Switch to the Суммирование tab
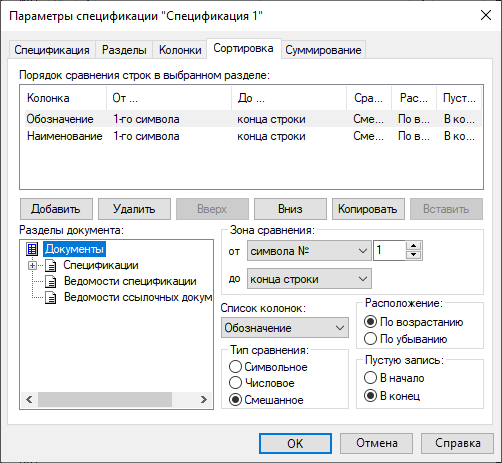 323,50
